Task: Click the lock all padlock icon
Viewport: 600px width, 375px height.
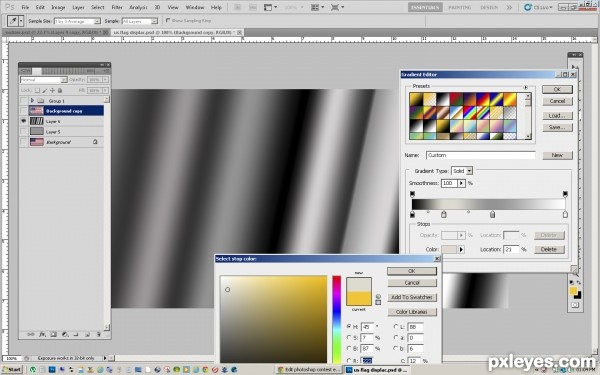Action: (60, 91)
